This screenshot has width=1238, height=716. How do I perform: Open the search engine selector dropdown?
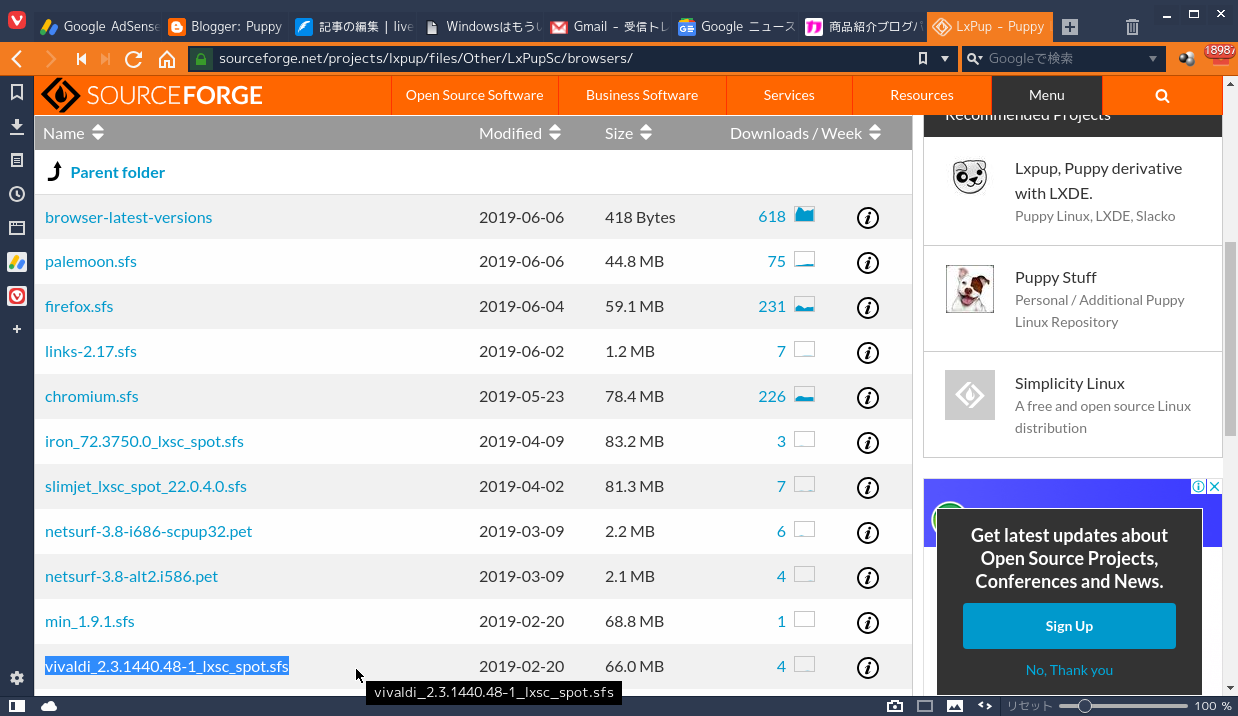point(974,59)
